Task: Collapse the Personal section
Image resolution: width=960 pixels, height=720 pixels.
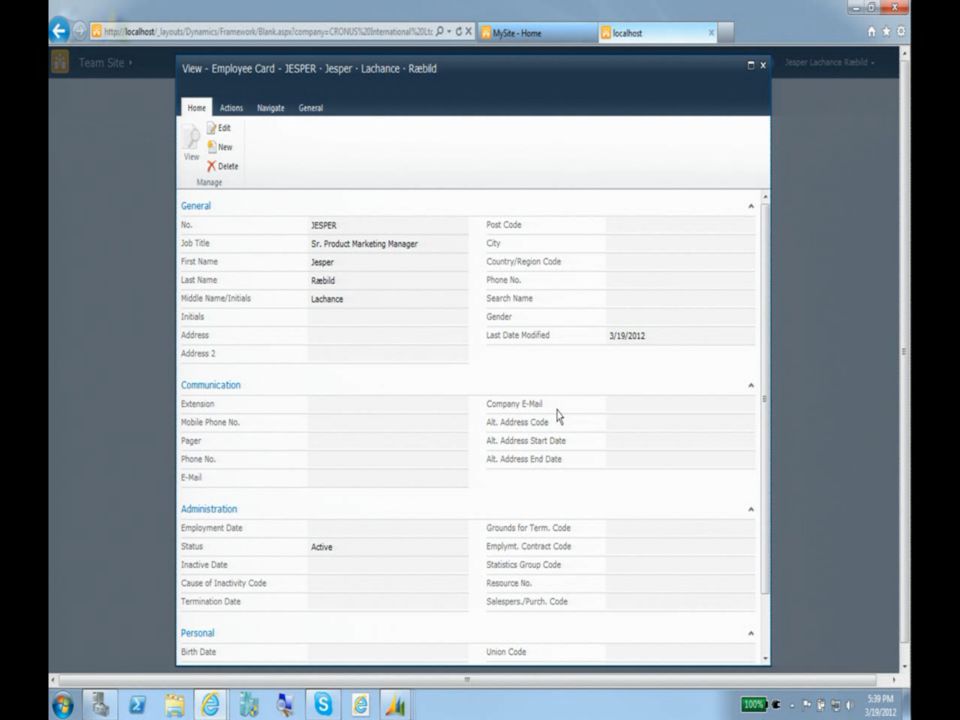Action: coord(751,633)
